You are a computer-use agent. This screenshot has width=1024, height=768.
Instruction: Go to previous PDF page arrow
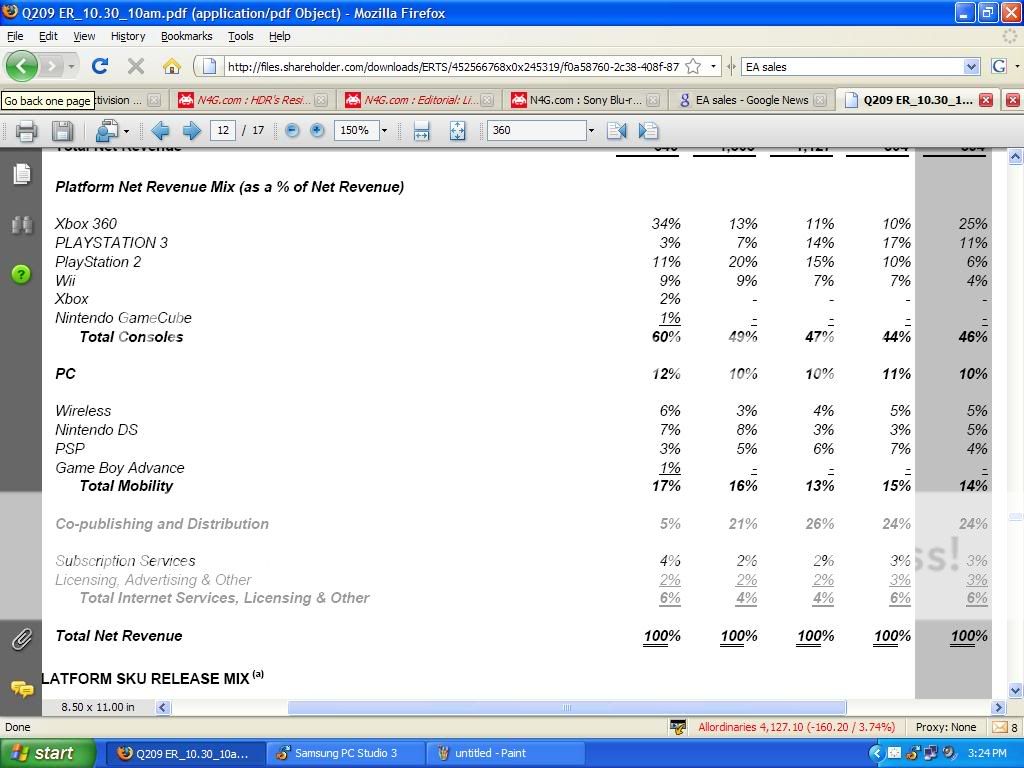coord(160,131)
